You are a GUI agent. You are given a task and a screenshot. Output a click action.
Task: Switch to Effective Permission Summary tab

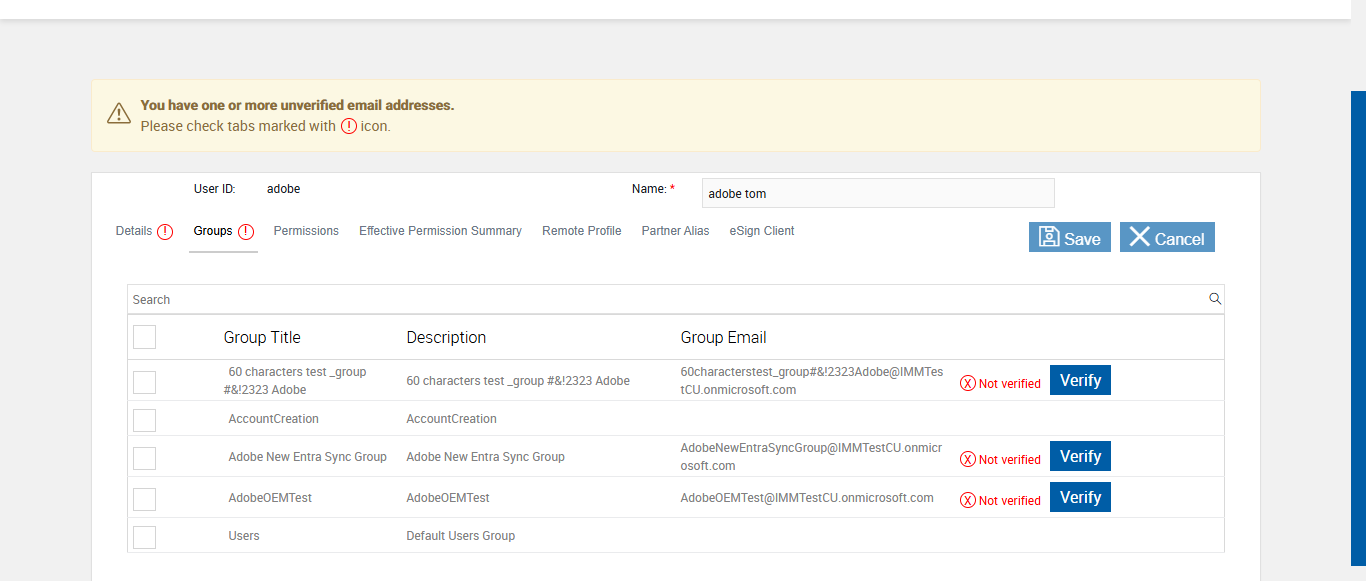tap(440, 231)
